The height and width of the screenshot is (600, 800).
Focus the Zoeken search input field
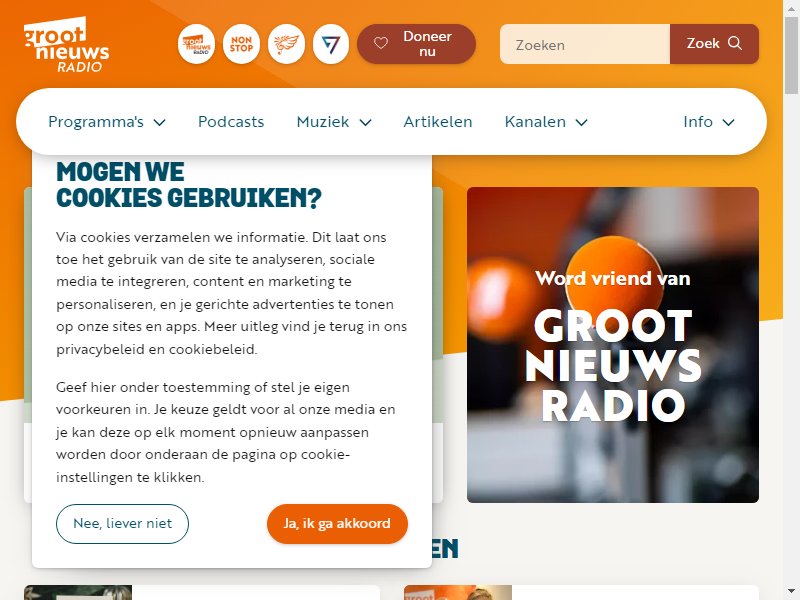point(585,44)
